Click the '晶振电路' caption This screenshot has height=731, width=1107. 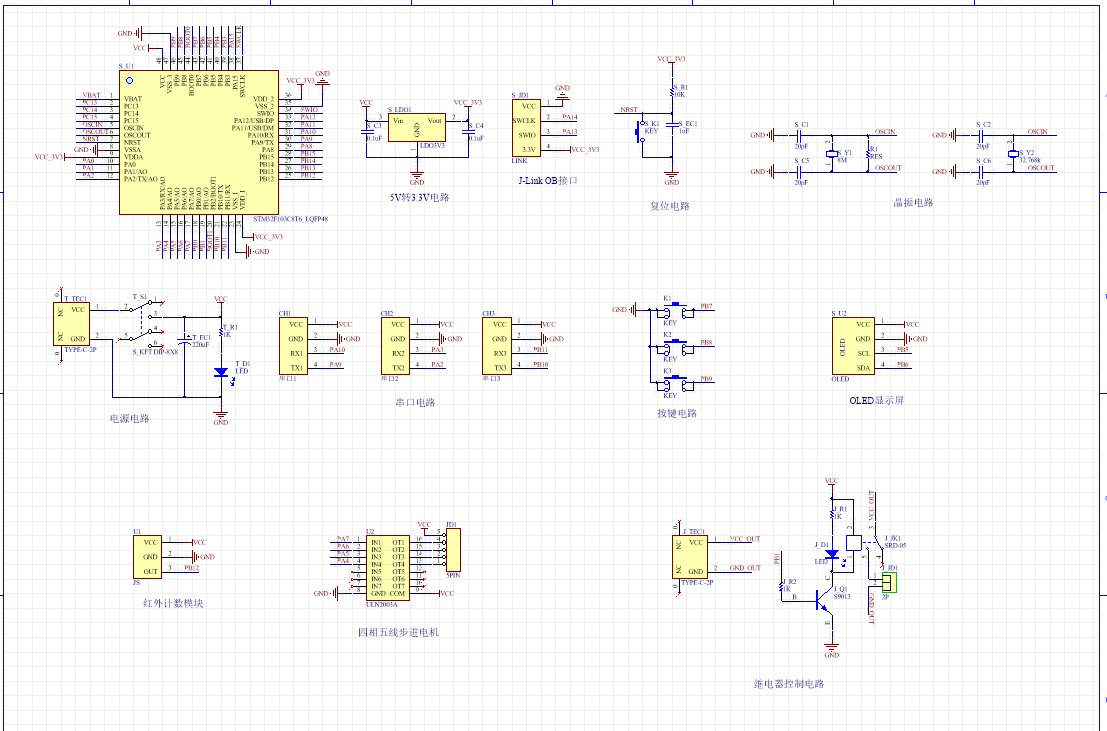tap(914, 203)
